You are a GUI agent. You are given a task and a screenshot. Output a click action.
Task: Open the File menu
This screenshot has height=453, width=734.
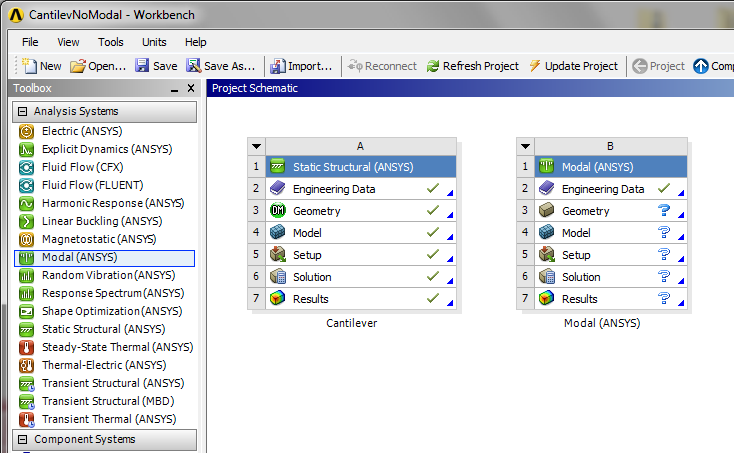(x=30, y=42)
